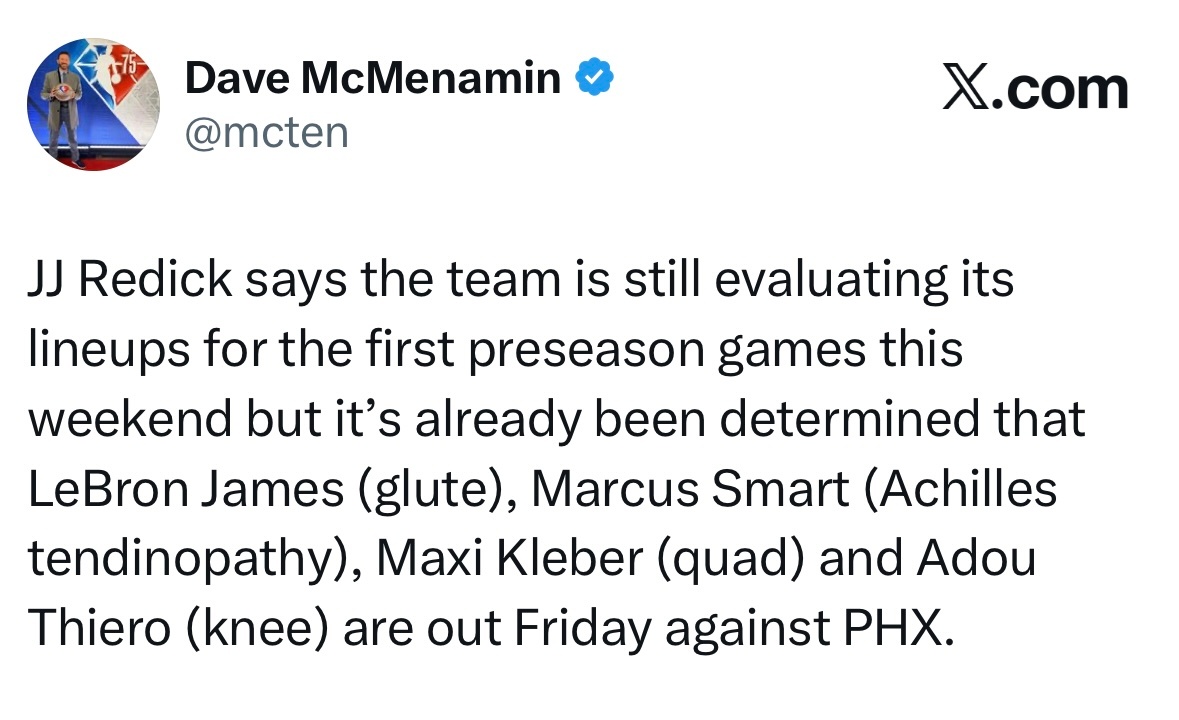The height and width of the screenshot is (720, 1179).
Task: Click "Marcus Smart" in the tweet text
Action: click(690, 490)
